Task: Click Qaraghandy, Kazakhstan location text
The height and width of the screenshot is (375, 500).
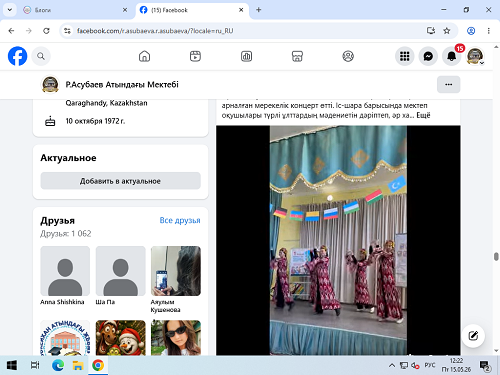Action: pyautogui.click(x=106, y=103)
